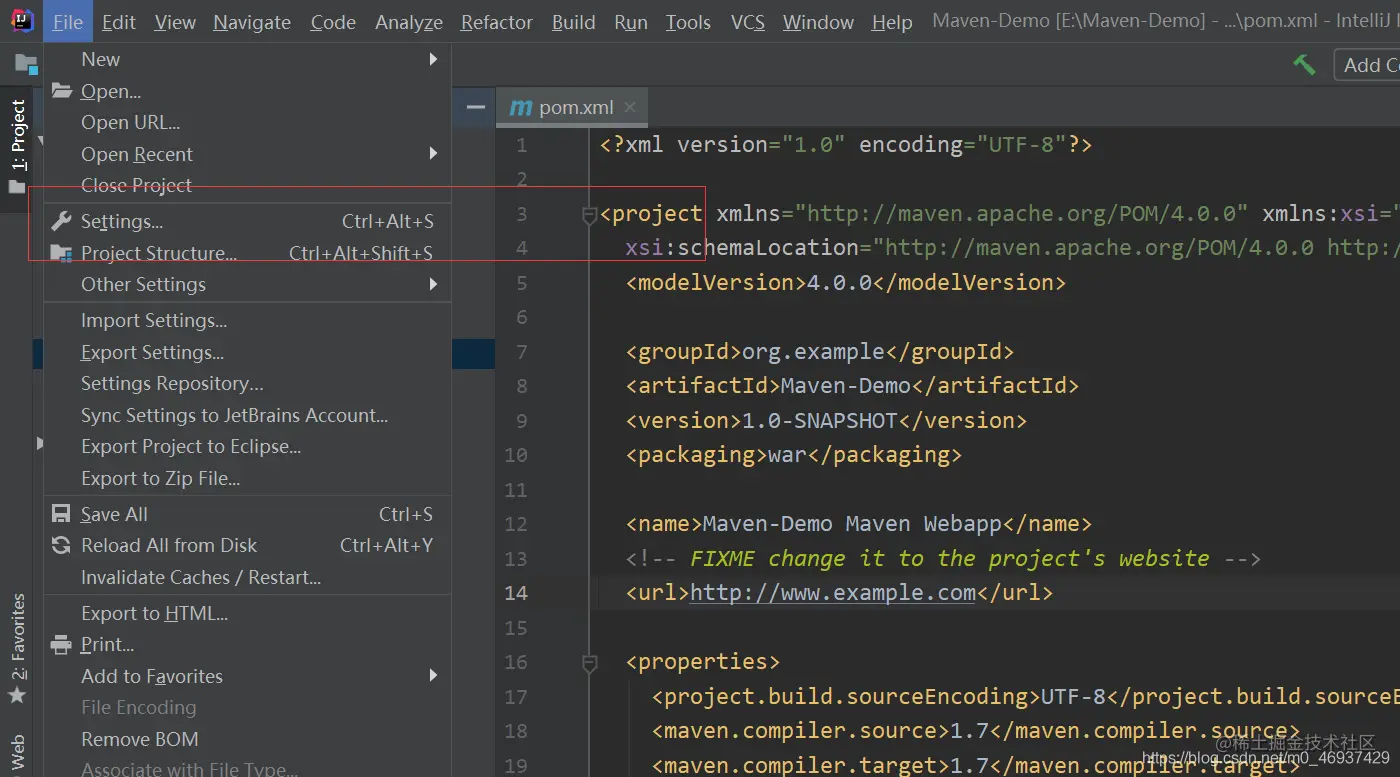Open the 1: Project tool window tab

point(17,149)
